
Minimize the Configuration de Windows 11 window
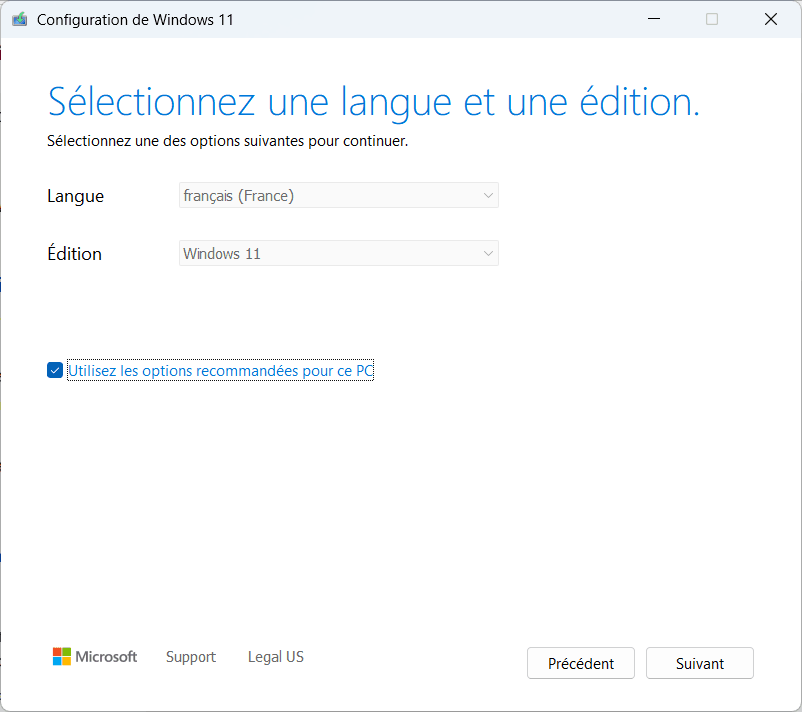(x=654, y=19)
